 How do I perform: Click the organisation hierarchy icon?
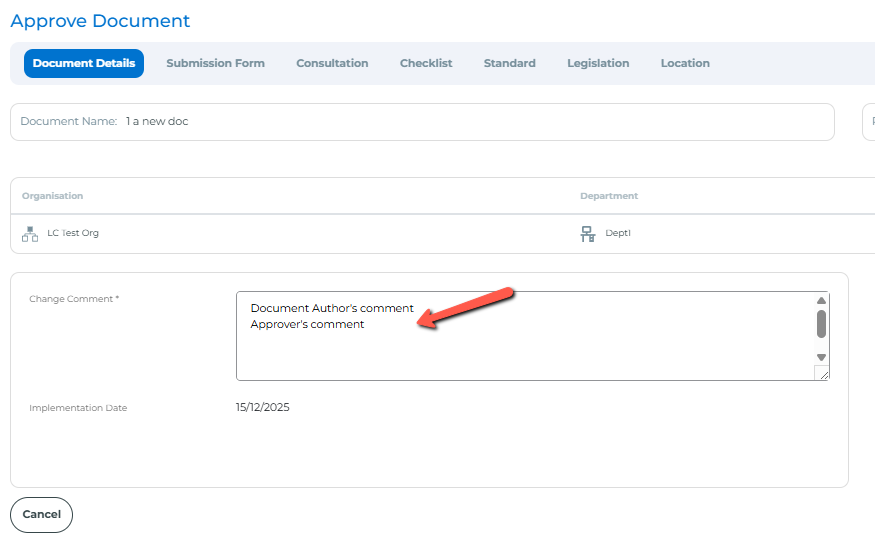tap(30, 234)
